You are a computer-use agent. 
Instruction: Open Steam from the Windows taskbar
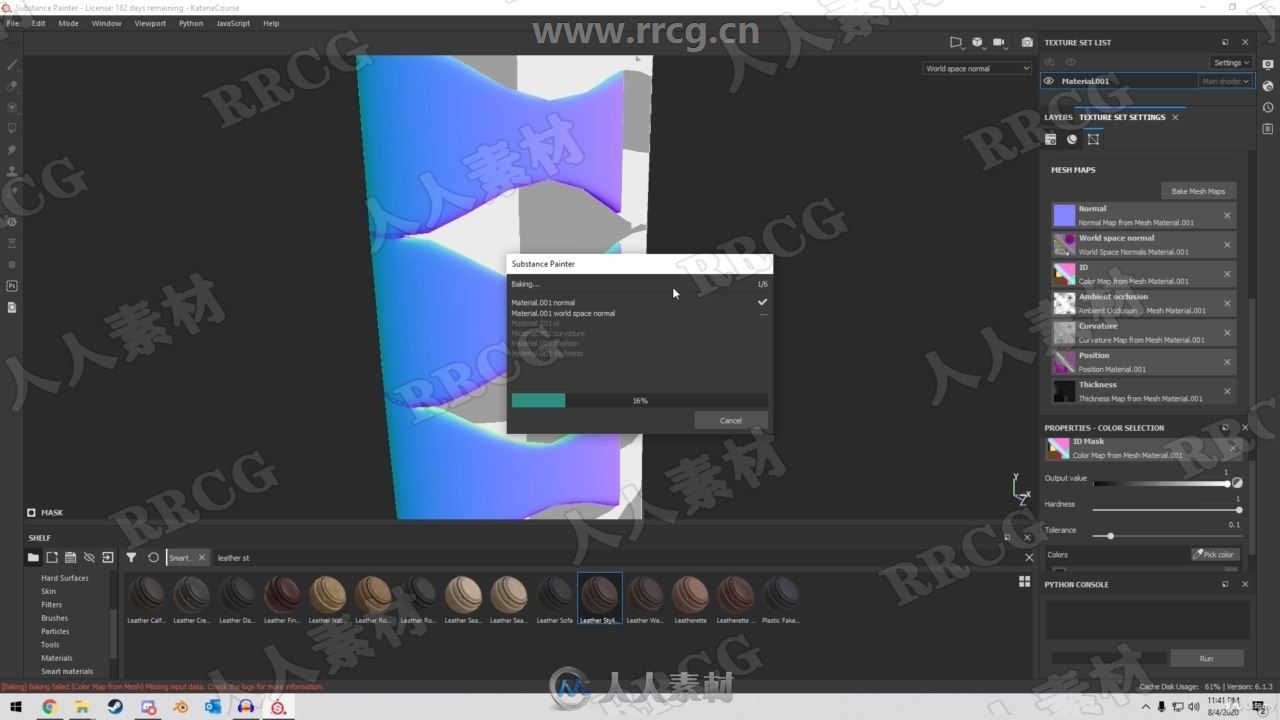pyautogui.click(x=115, y=707)
